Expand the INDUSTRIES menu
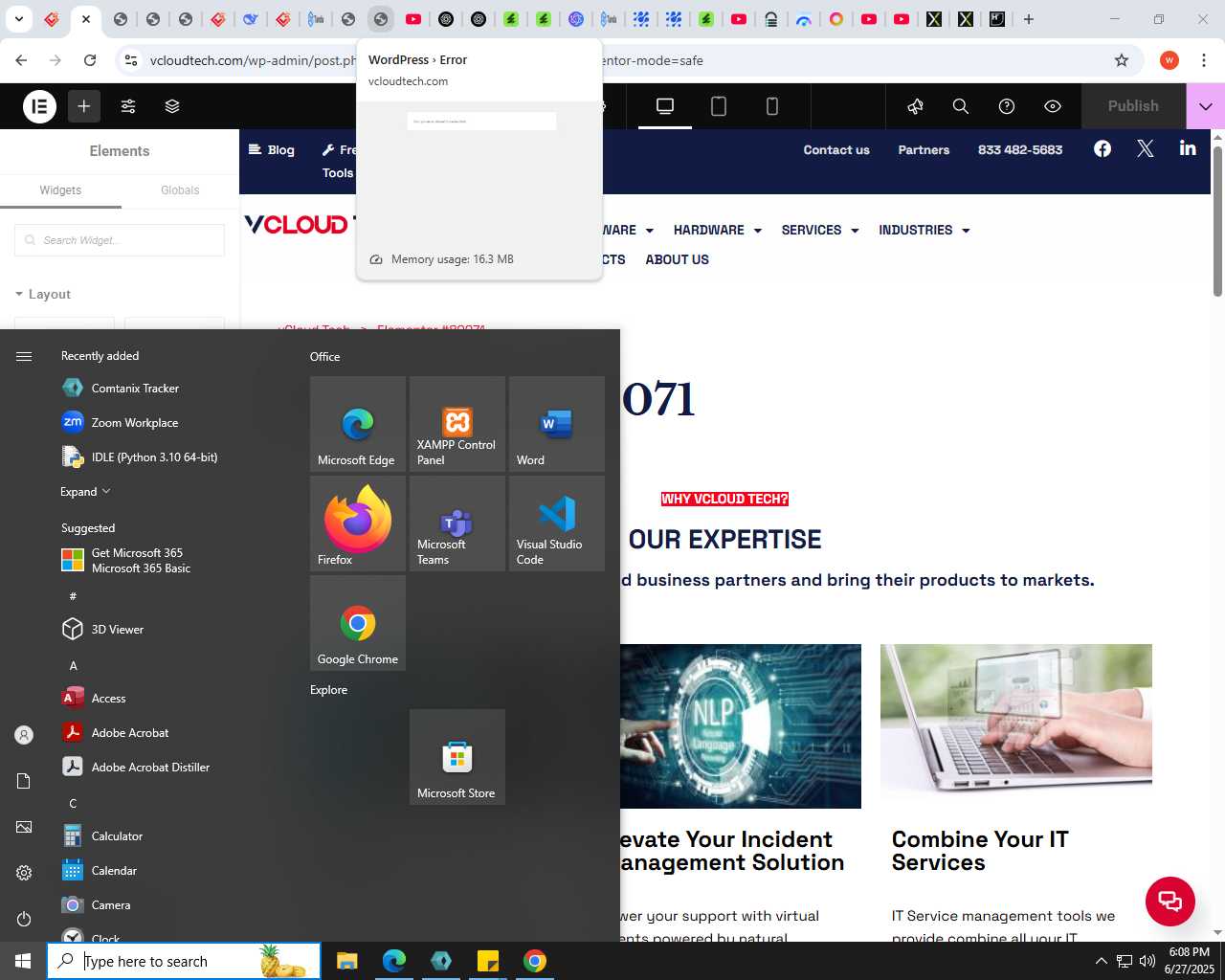 point(924,231)
